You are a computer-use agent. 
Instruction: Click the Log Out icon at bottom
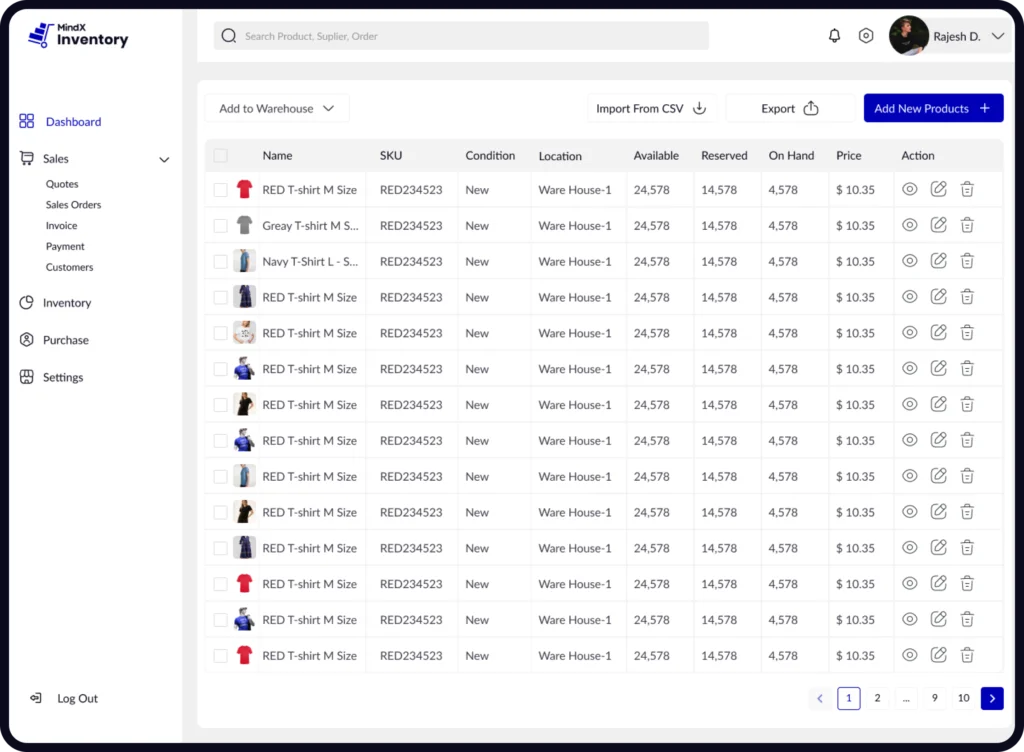(35, 698)
